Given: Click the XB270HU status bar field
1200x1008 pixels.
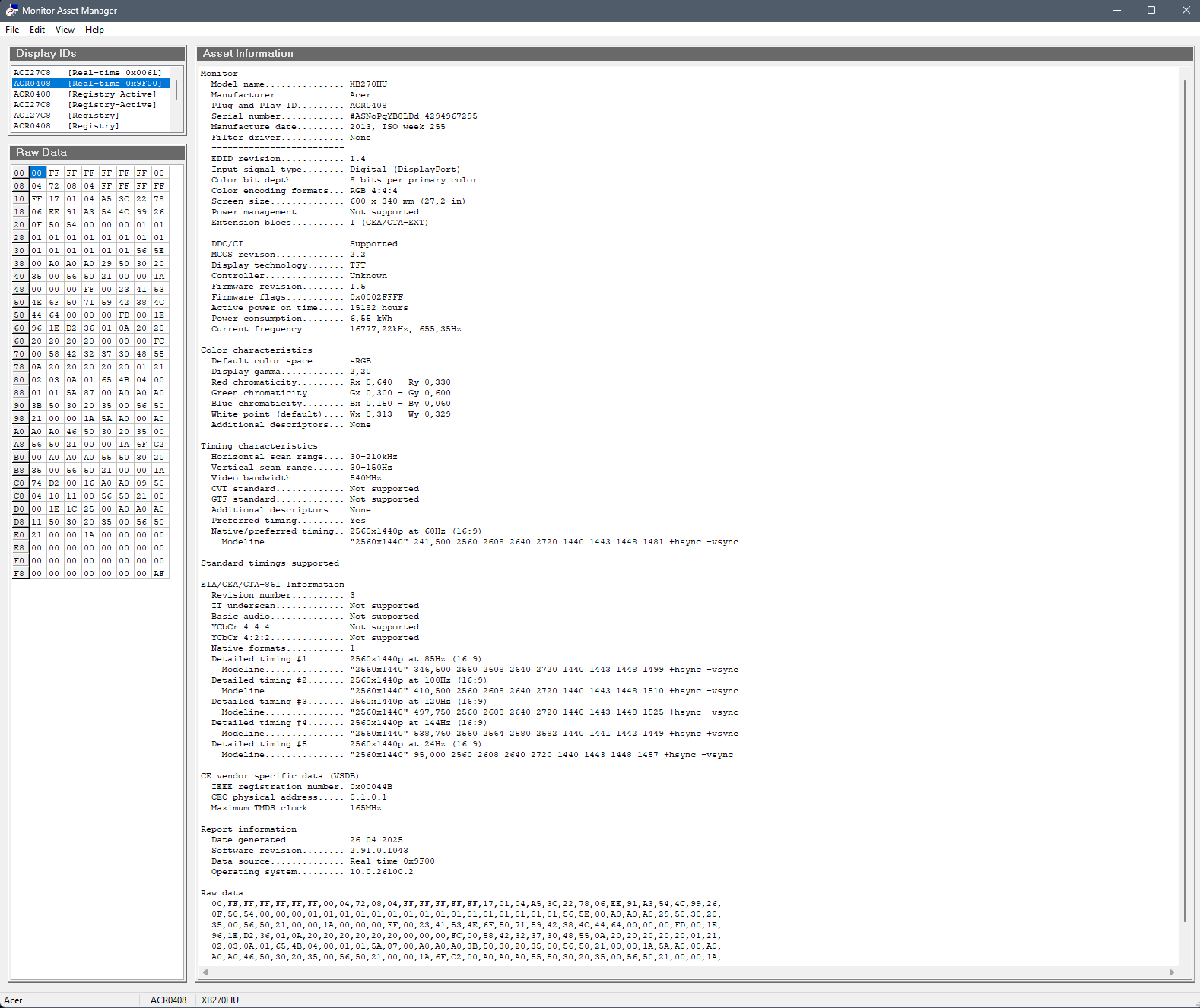Looking at the screenshot, I should click(x=221, y=1000).
